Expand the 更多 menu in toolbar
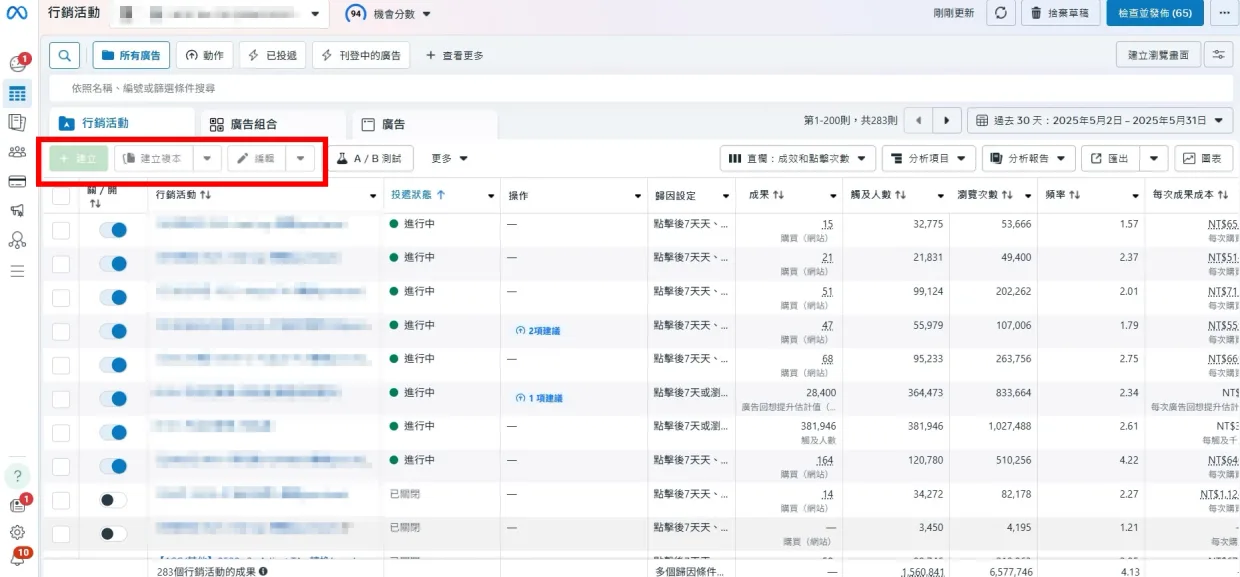This screenshot has width=1240, height=577. 450,158
